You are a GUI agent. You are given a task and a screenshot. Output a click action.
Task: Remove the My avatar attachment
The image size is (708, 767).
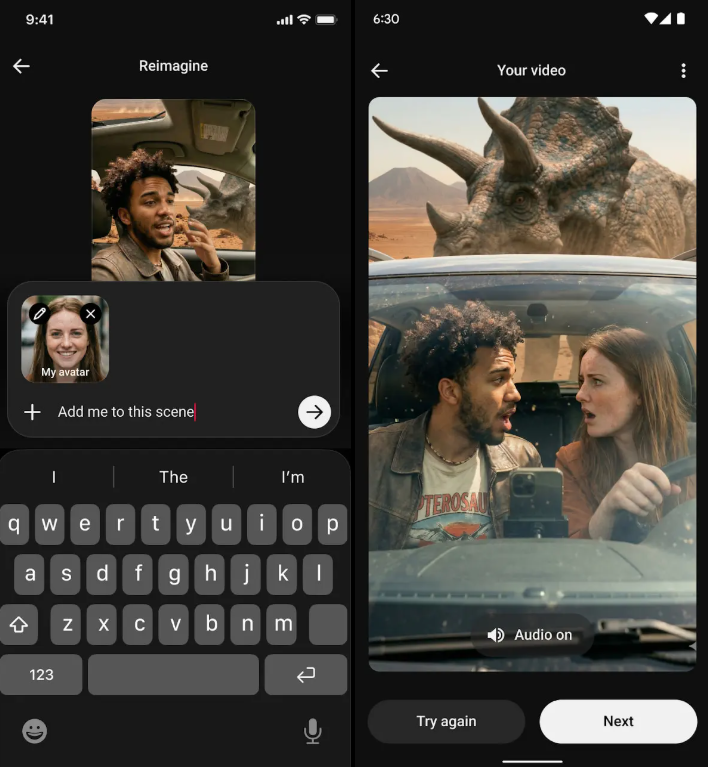pos(91,313)
